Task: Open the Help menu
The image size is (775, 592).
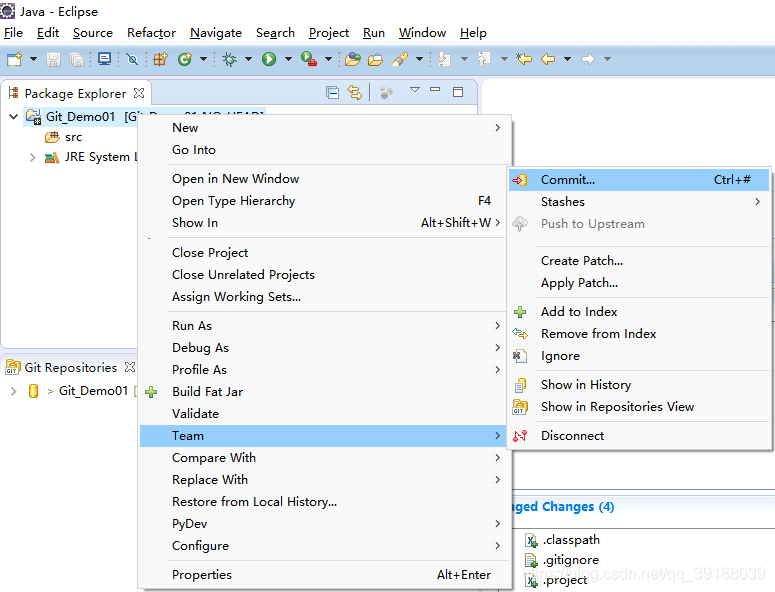Action: tap(474, 33)
